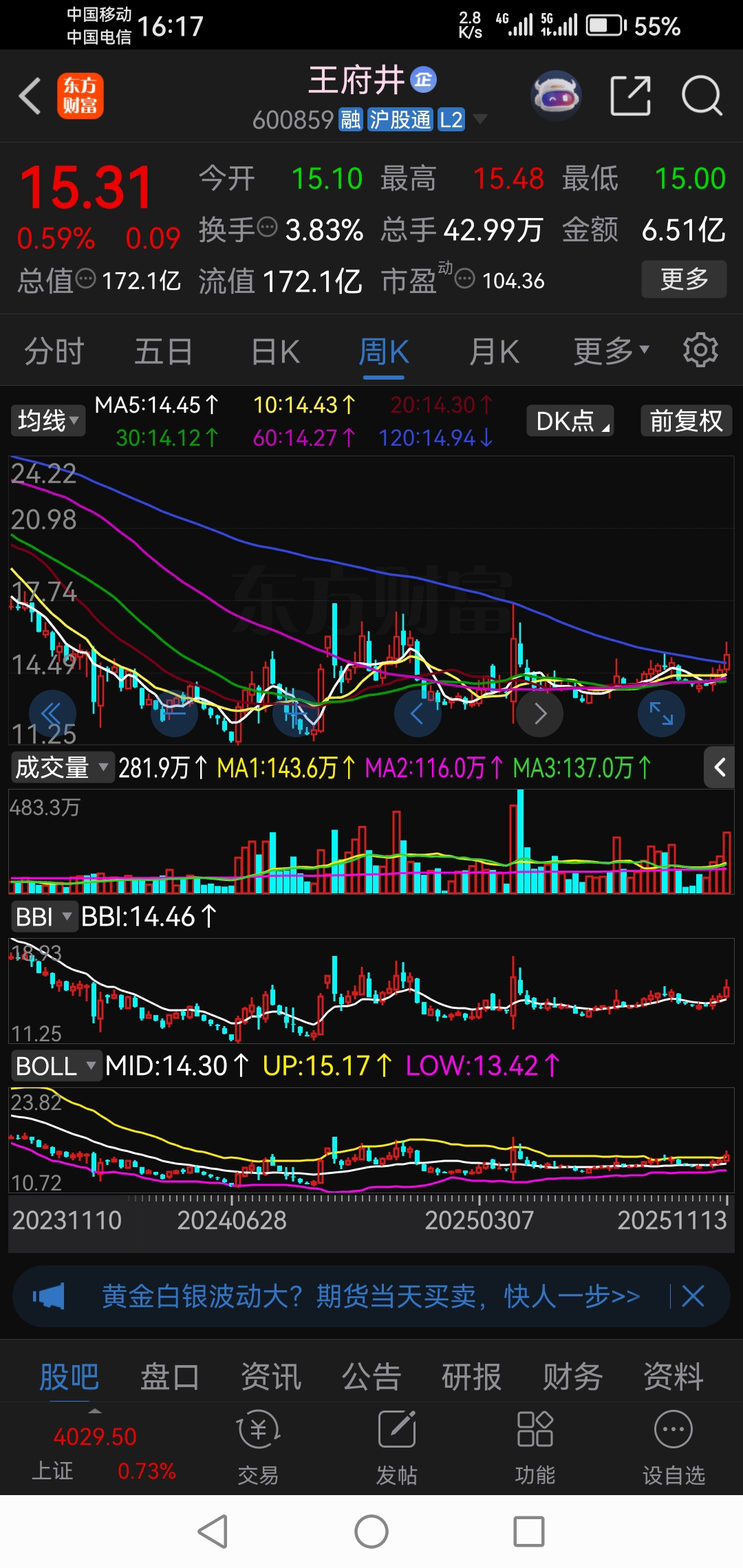The width and height of the screenshot is (743, 1568).
Task: Open 公告 announcements tab
Action: (371, 1377)
